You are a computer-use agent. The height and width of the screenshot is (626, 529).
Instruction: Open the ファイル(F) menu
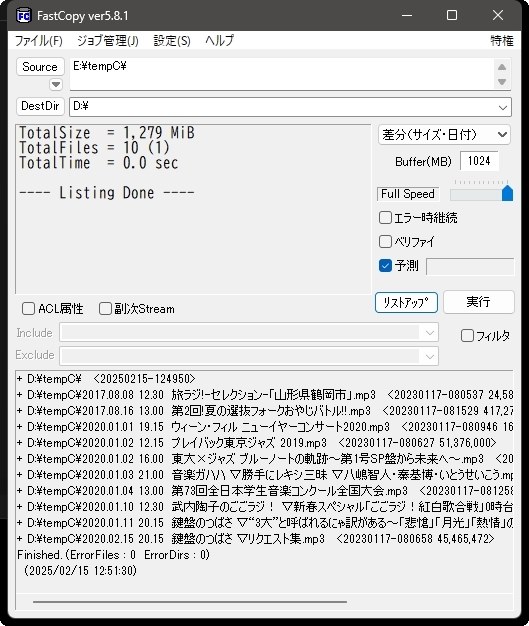[x=39, y=40]
